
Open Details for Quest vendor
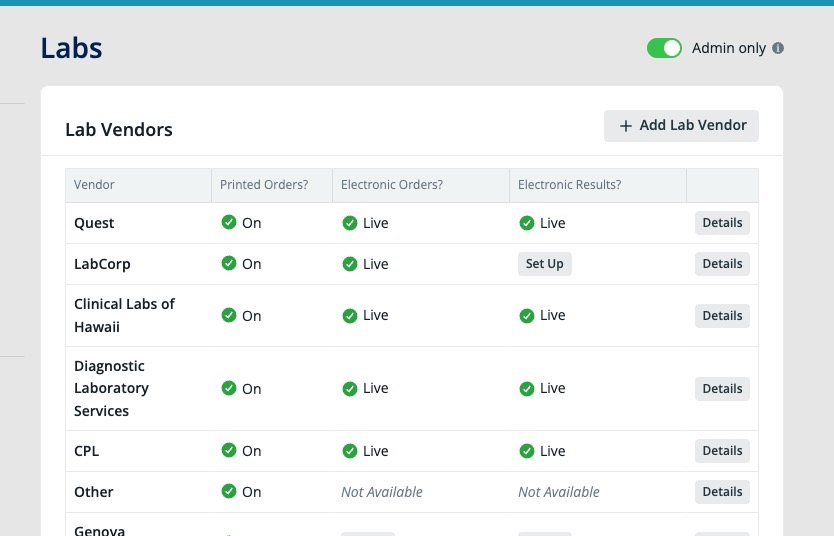click(722, 223)
